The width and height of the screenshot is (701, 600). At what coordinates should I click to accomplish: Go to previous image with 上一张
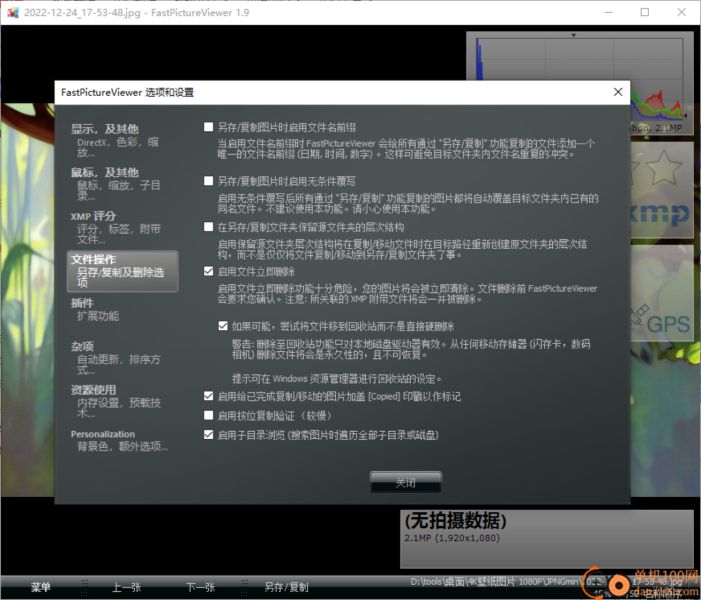click(x=127, y=587)
